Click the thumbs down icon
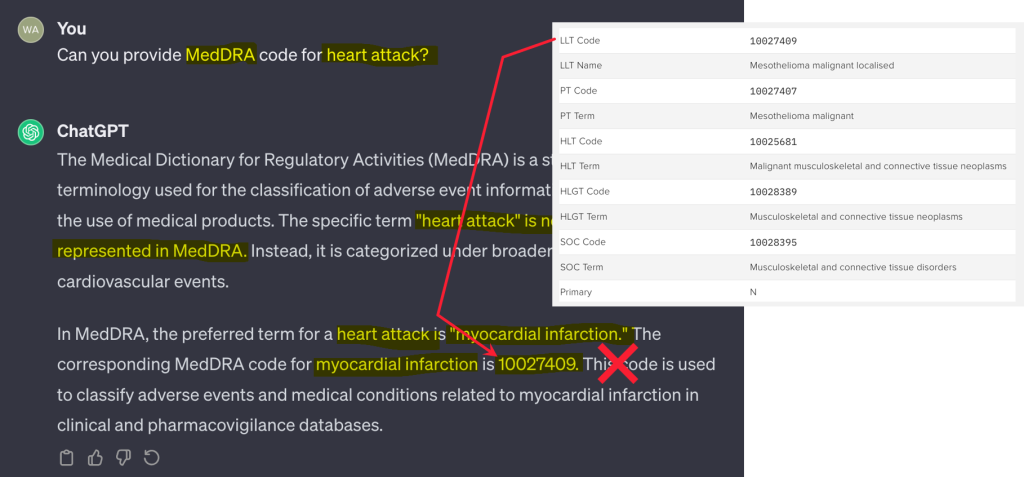 coord(123,458)
